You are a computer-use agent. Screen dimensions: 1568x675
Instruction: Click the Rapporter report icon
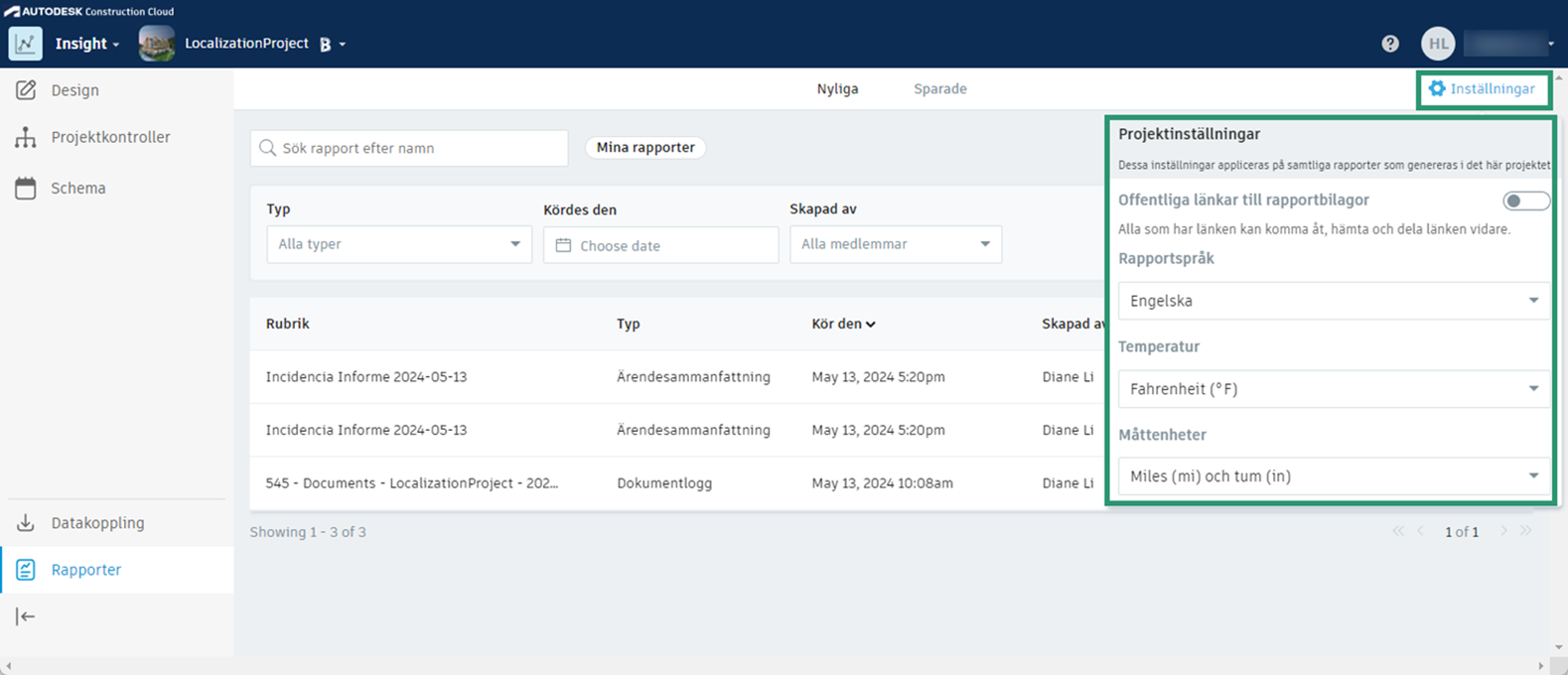[26, 570]
